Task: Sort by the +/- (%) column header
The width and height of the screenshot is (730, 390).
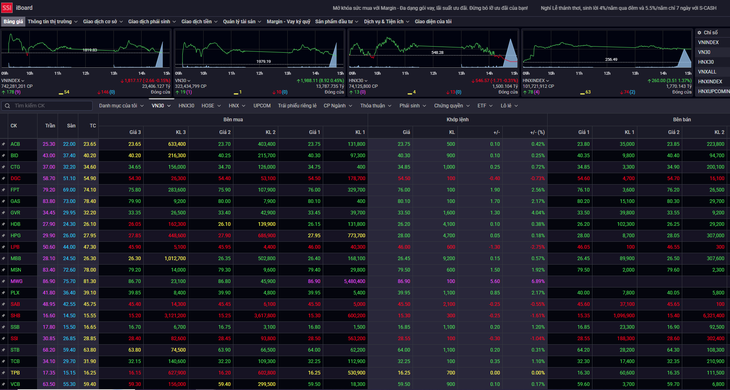Action: (x=537, y=132)
